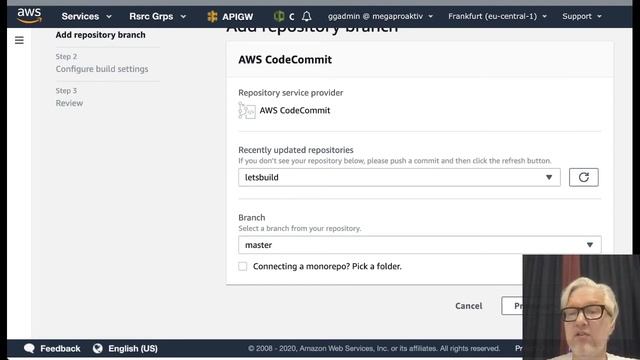Image resolution: width=640 pixels, height=360 pixels.
Task: Click the Feedback speech bubble icon
Action: click(x=29, y=348)
